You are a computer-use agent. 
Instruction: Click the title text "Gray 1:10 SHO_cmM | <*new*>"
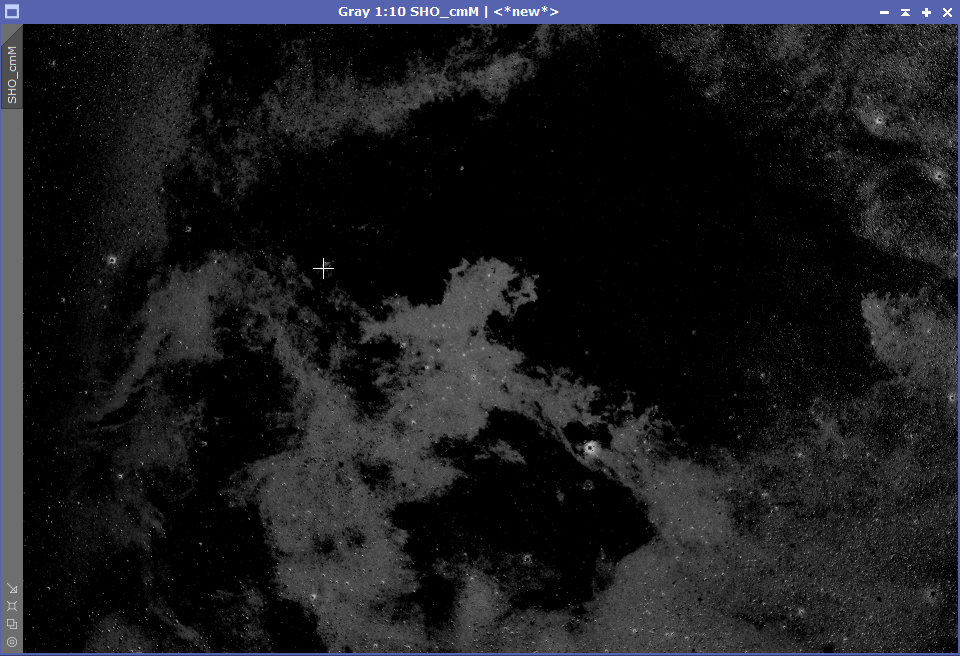[x=448, y=12]
